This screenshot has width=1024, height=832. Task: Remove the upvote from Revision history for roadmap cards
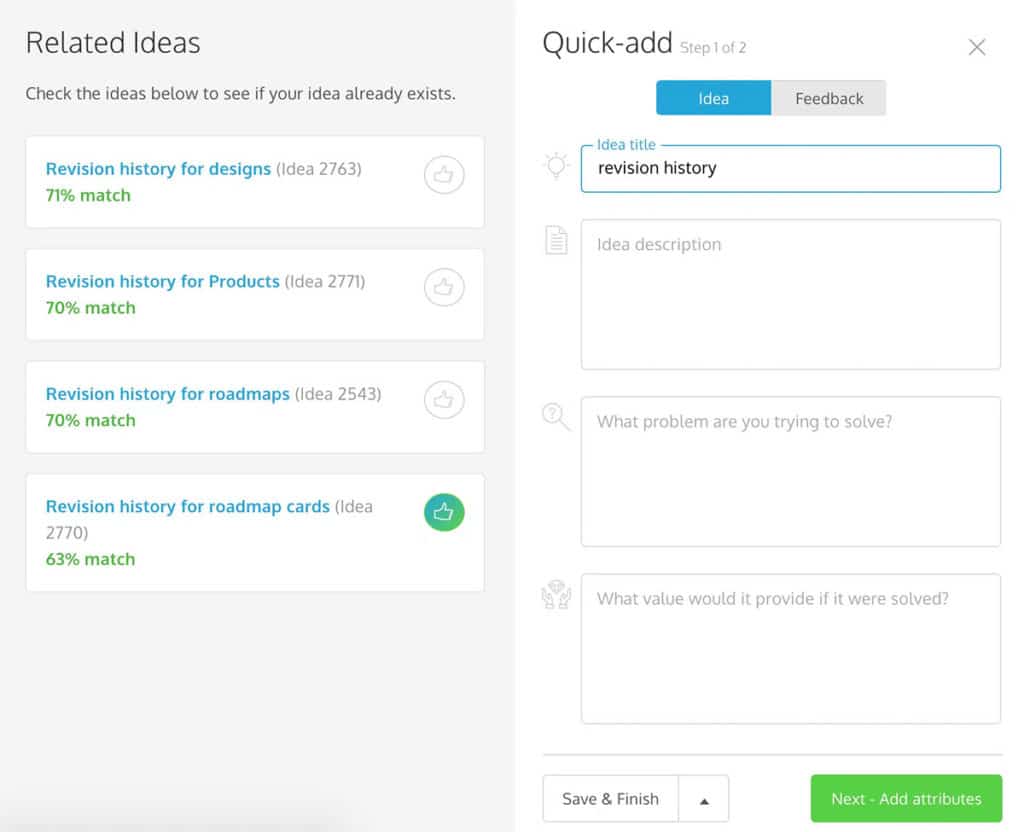443,512
